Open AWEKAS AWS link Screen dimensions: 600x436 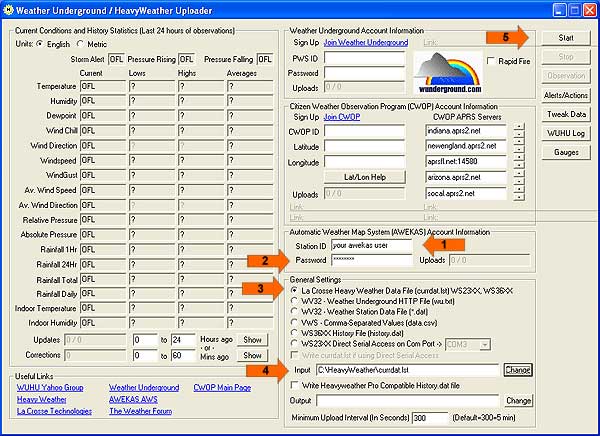(x=133, y=399)
